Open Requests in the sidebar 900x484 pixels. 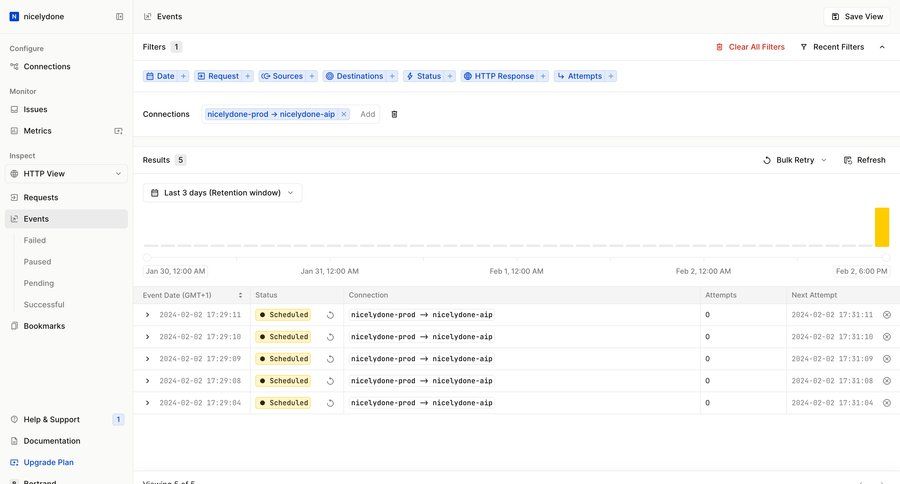click(x=41, y=198)
